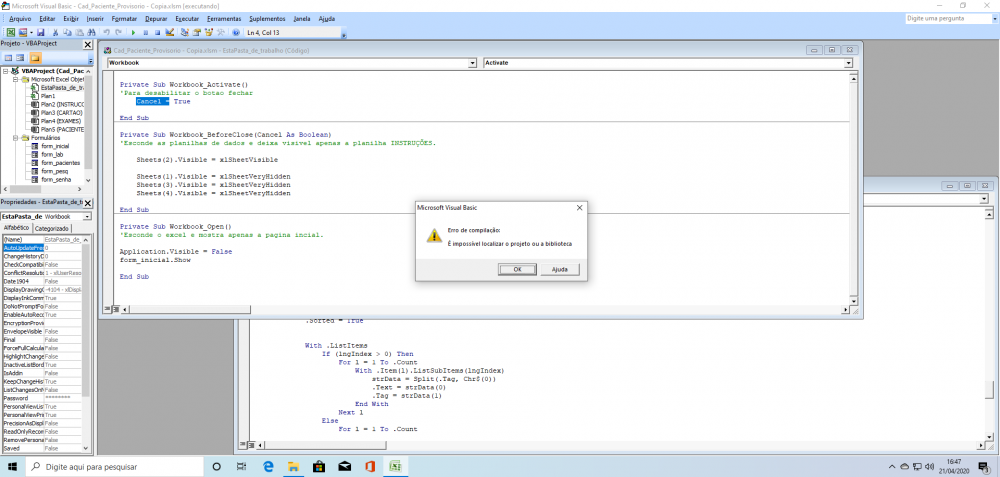
Task: Click the Reset (stop) toolbar icon
Action: click(x=155, y=32)
